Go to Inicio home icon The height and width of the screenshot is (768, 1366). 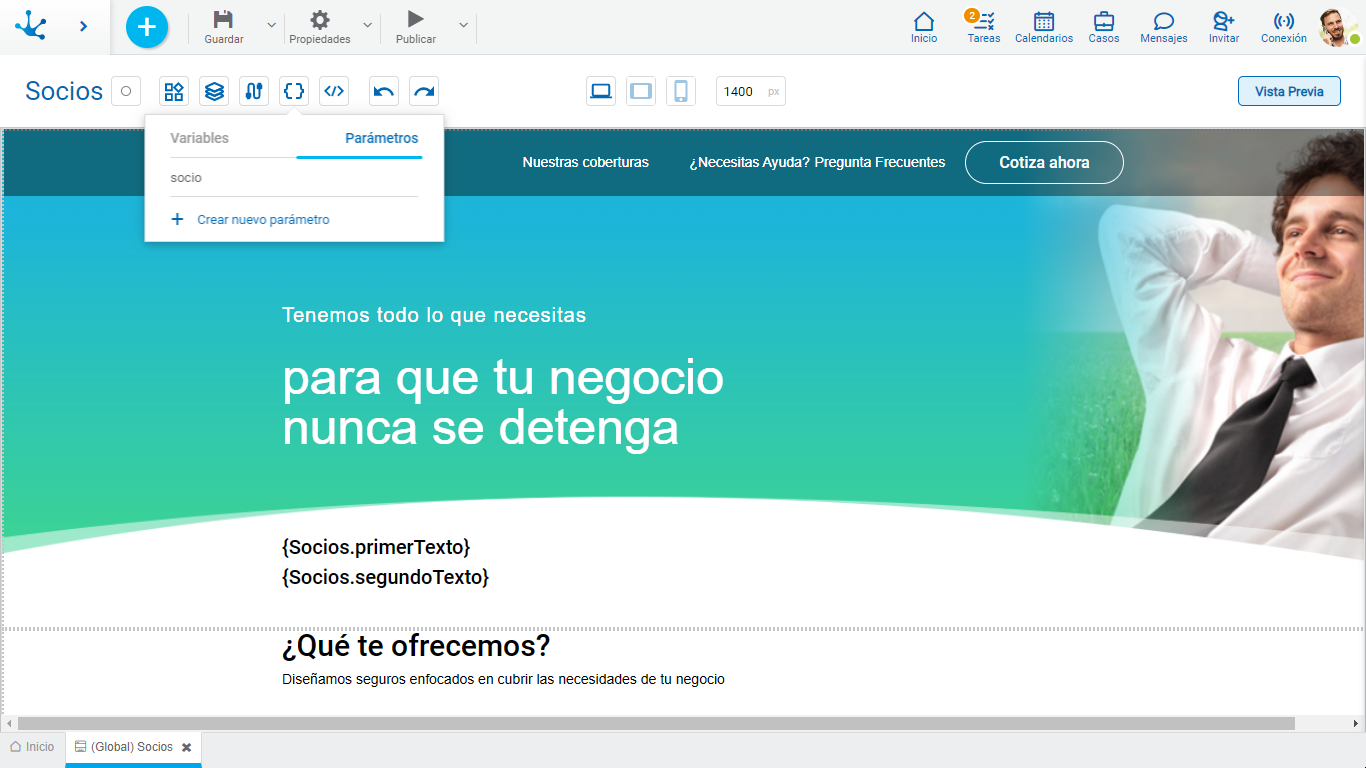[924, 21]
